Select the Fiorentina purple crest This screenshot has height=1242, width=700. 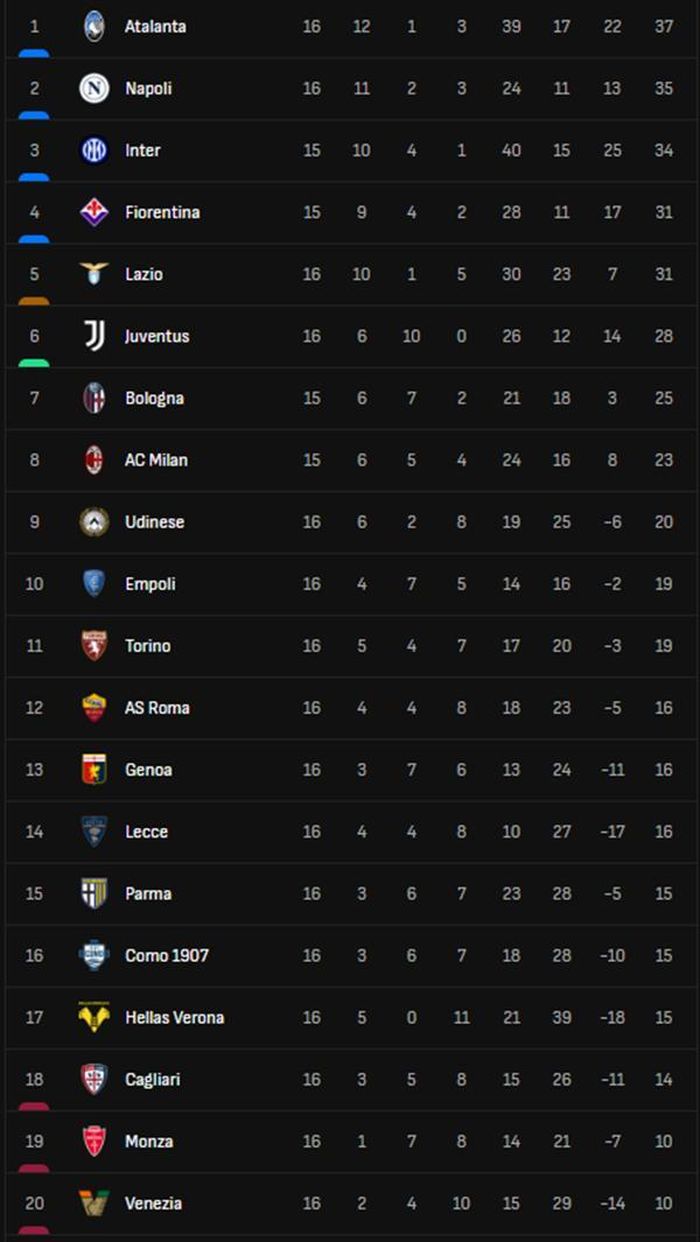pos(94,212)
